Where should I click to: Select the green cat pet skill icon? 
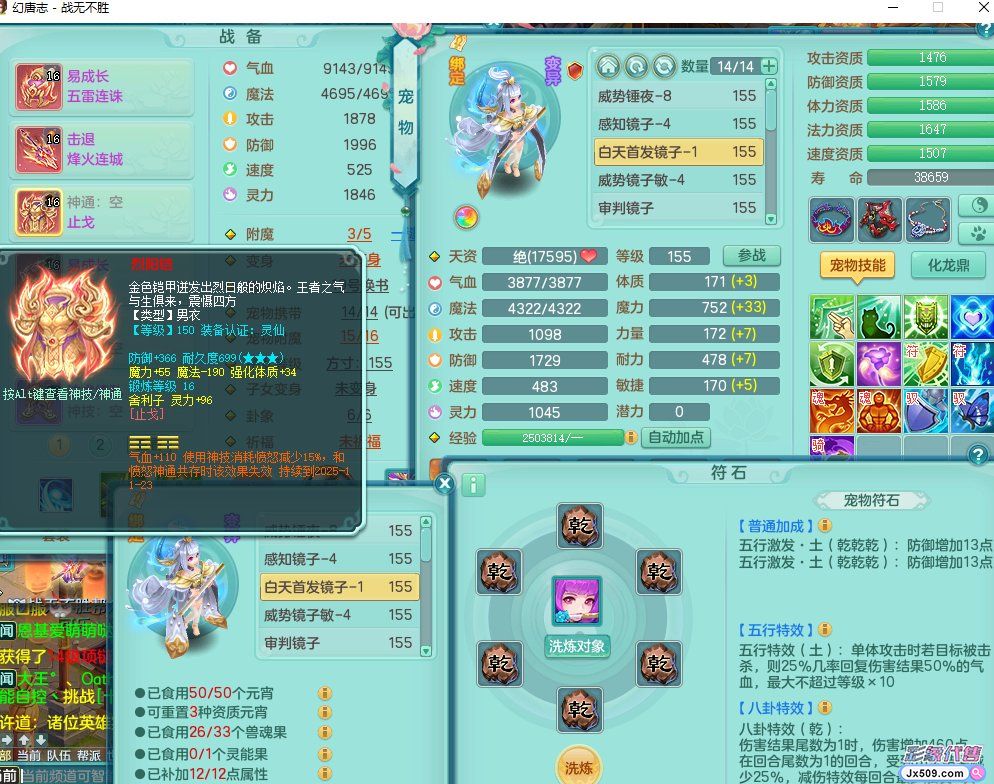tap(879, 317)
